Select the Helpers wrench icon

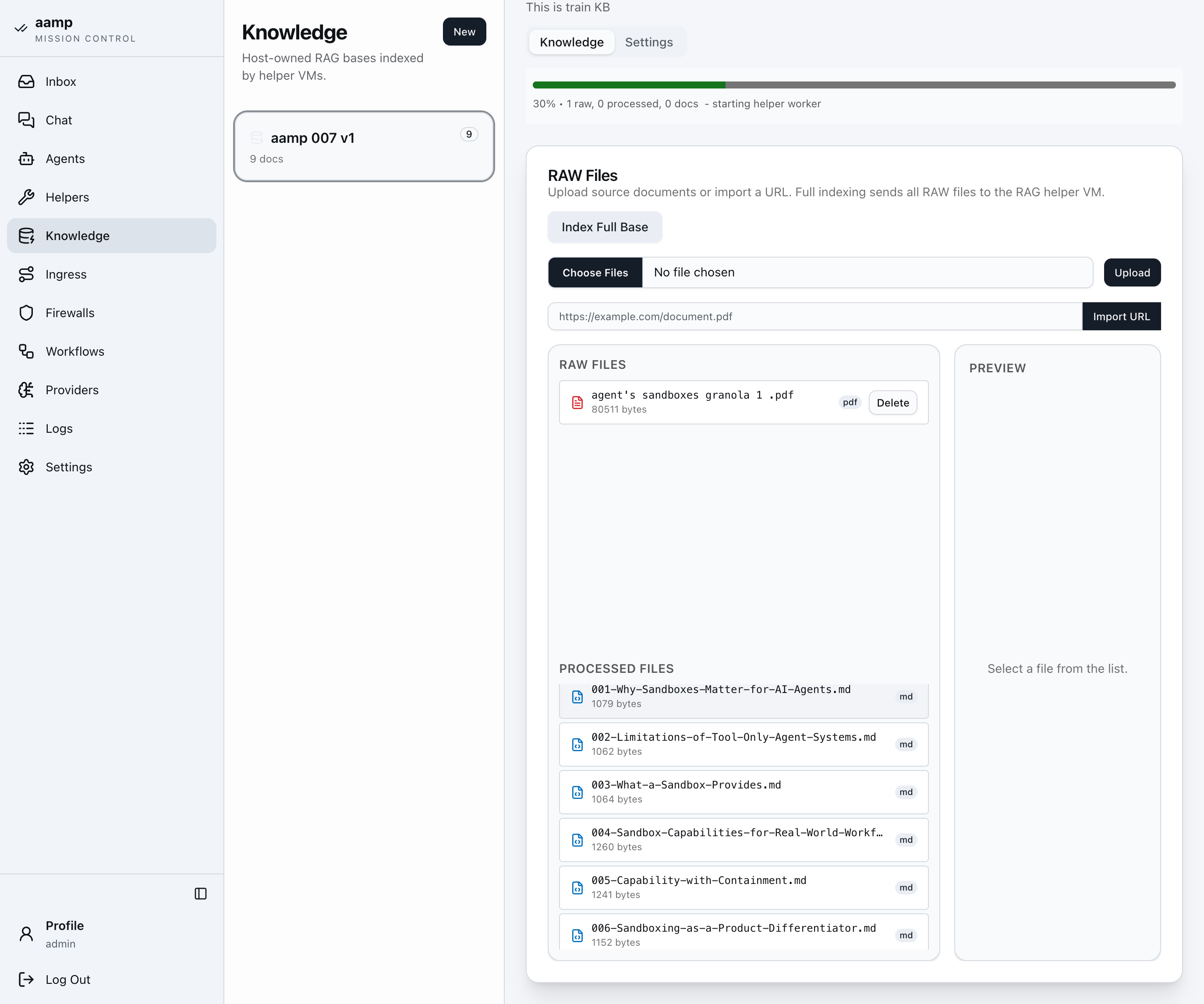[x=26, y=197]
